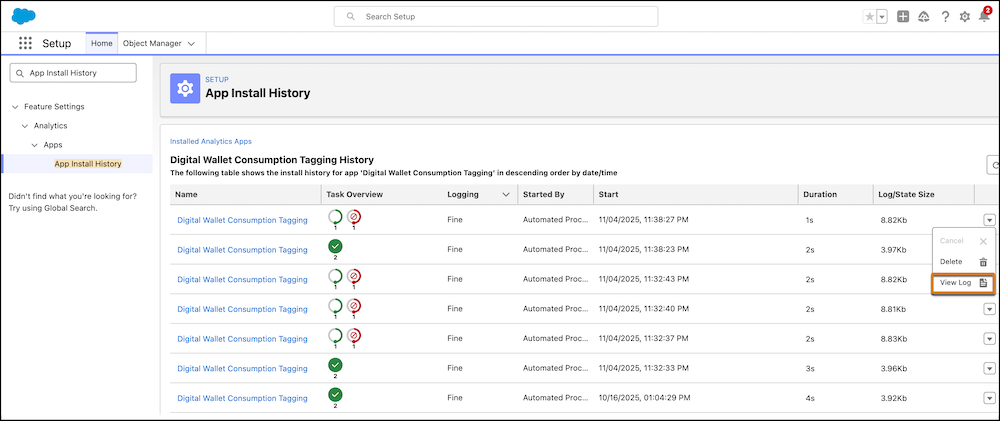Open the Trailhead guidance icon

pyautogui.click(x=923, y=17)
